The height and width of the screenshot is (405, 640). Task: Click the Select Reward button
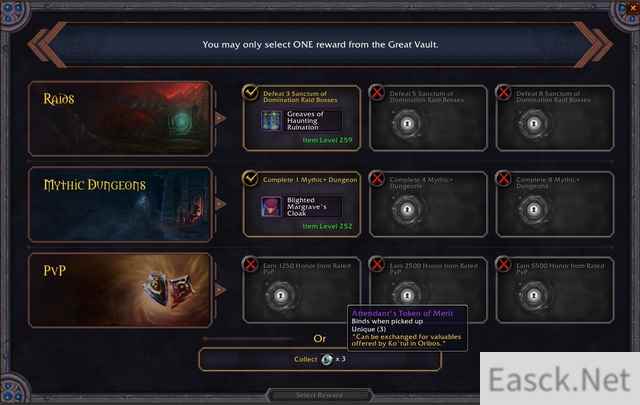click(320, 395)
